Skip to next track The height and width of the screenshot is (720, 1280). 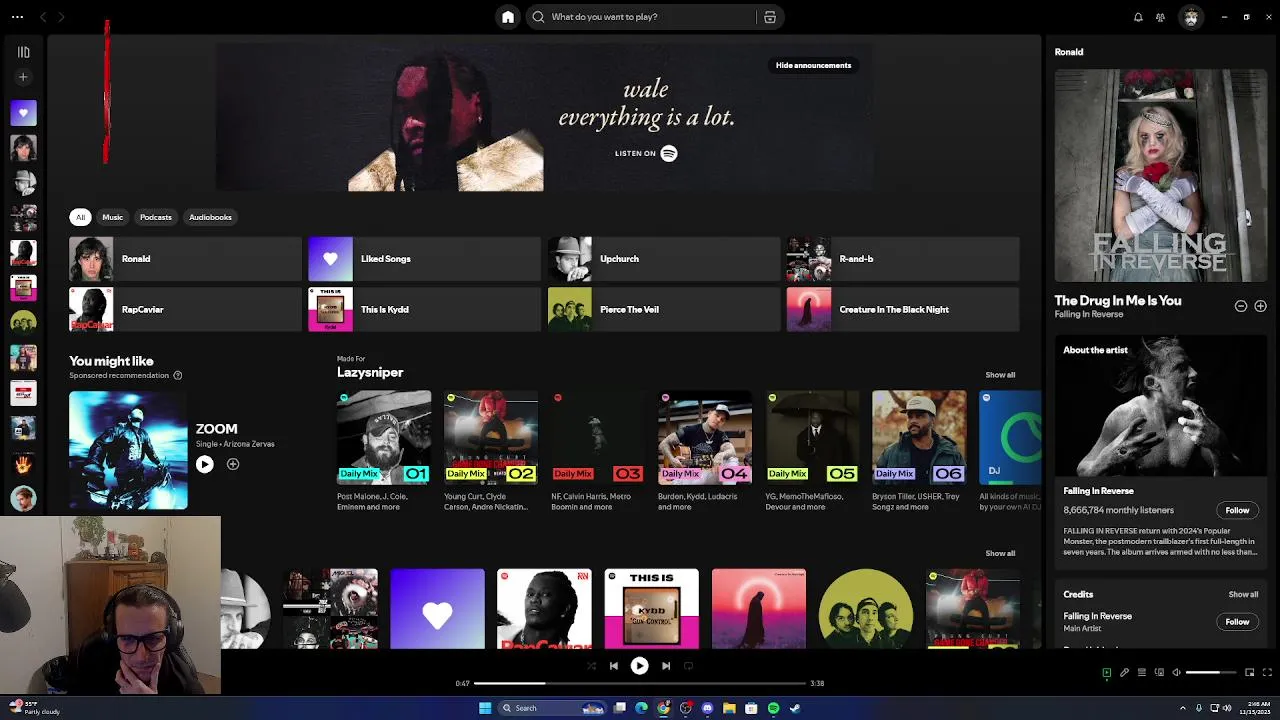[666, 666]
